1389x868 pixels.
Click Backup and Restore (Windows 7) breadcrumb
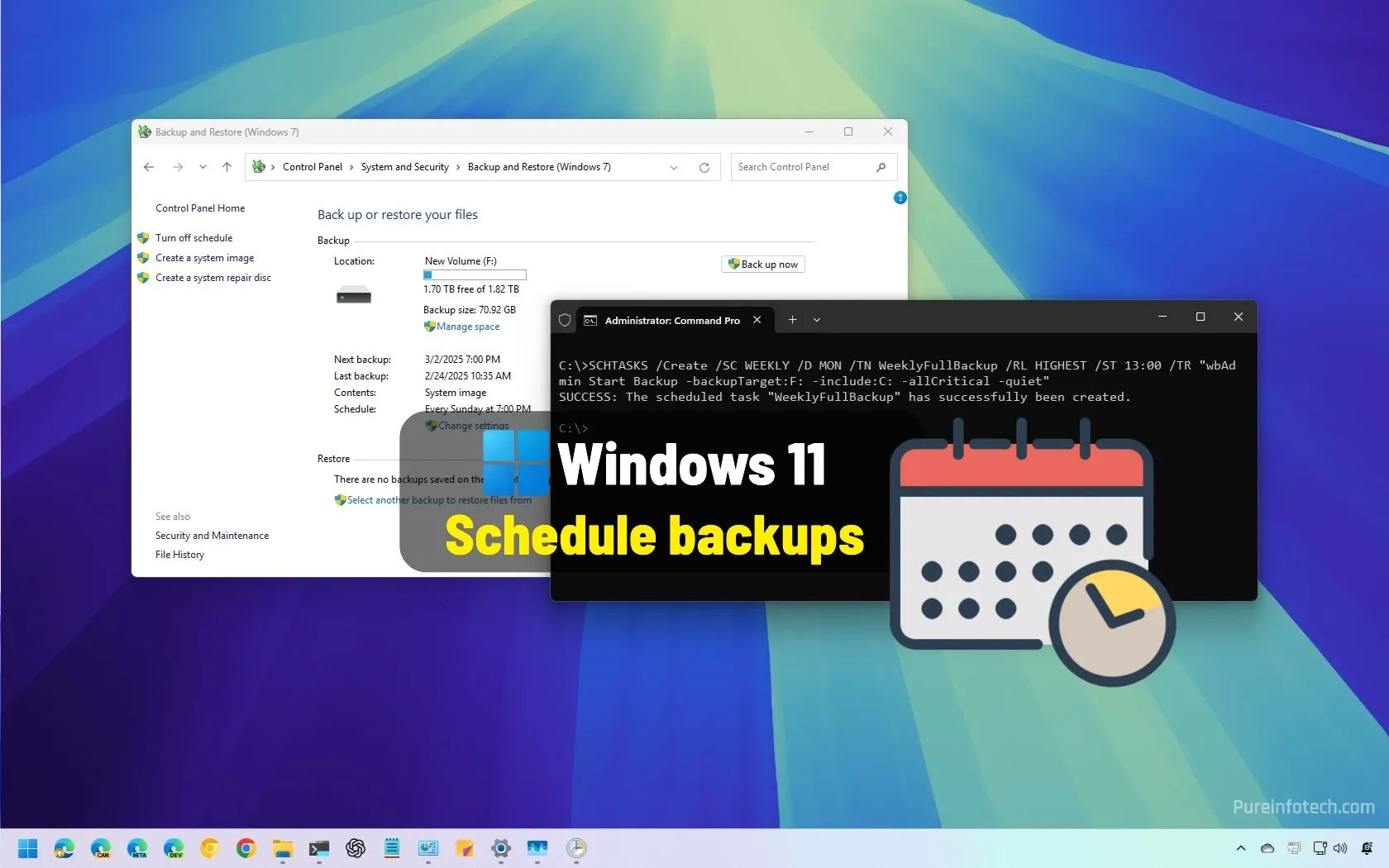pos(539,167)
